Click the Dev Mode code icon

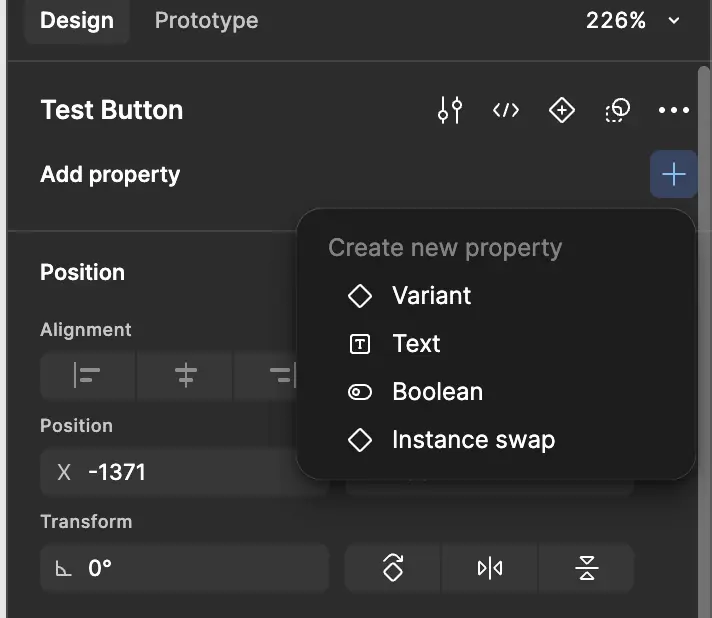tap(506, 110)
